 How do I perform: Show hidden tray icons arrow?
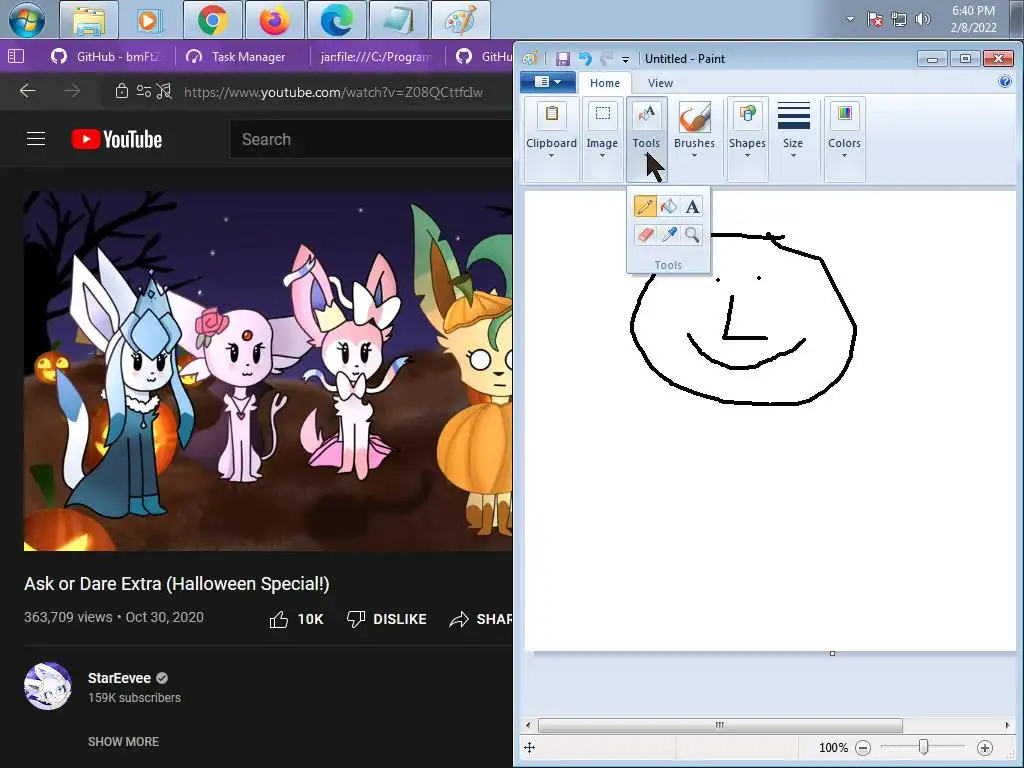850,19
